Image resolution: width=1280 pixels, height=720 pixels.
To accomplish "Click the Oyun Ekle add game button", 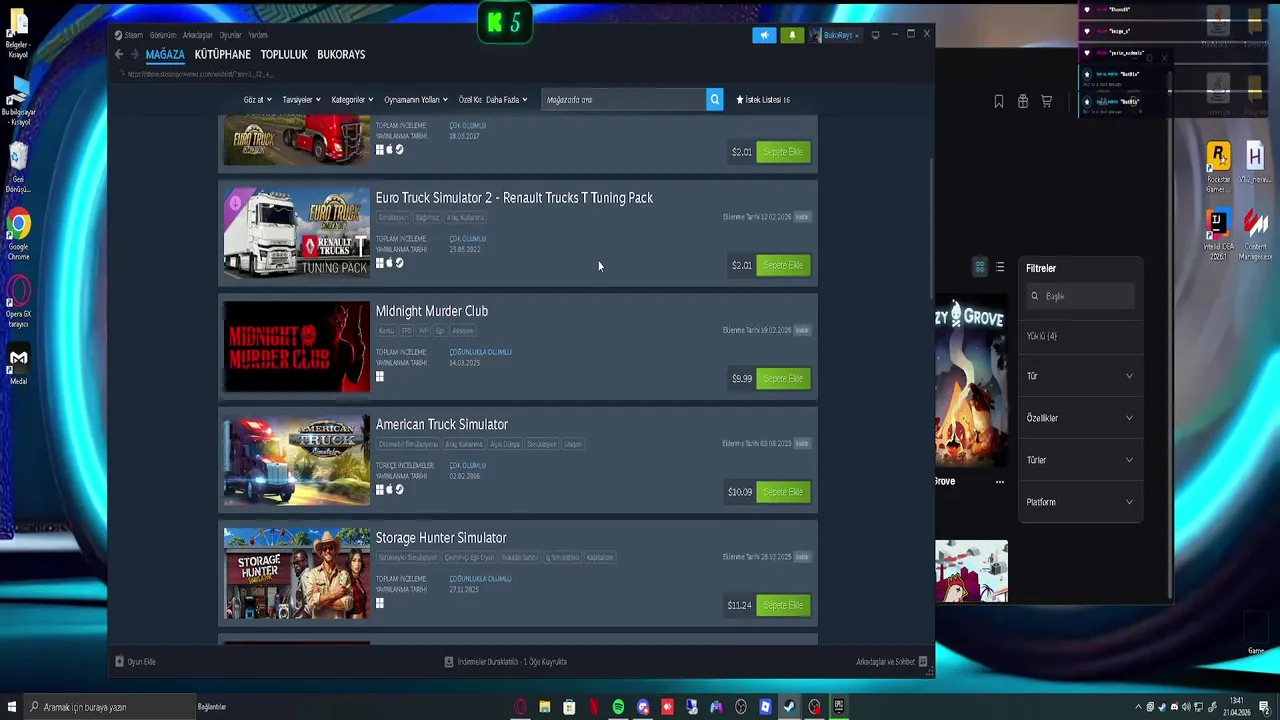I will (x=136, y=662).
